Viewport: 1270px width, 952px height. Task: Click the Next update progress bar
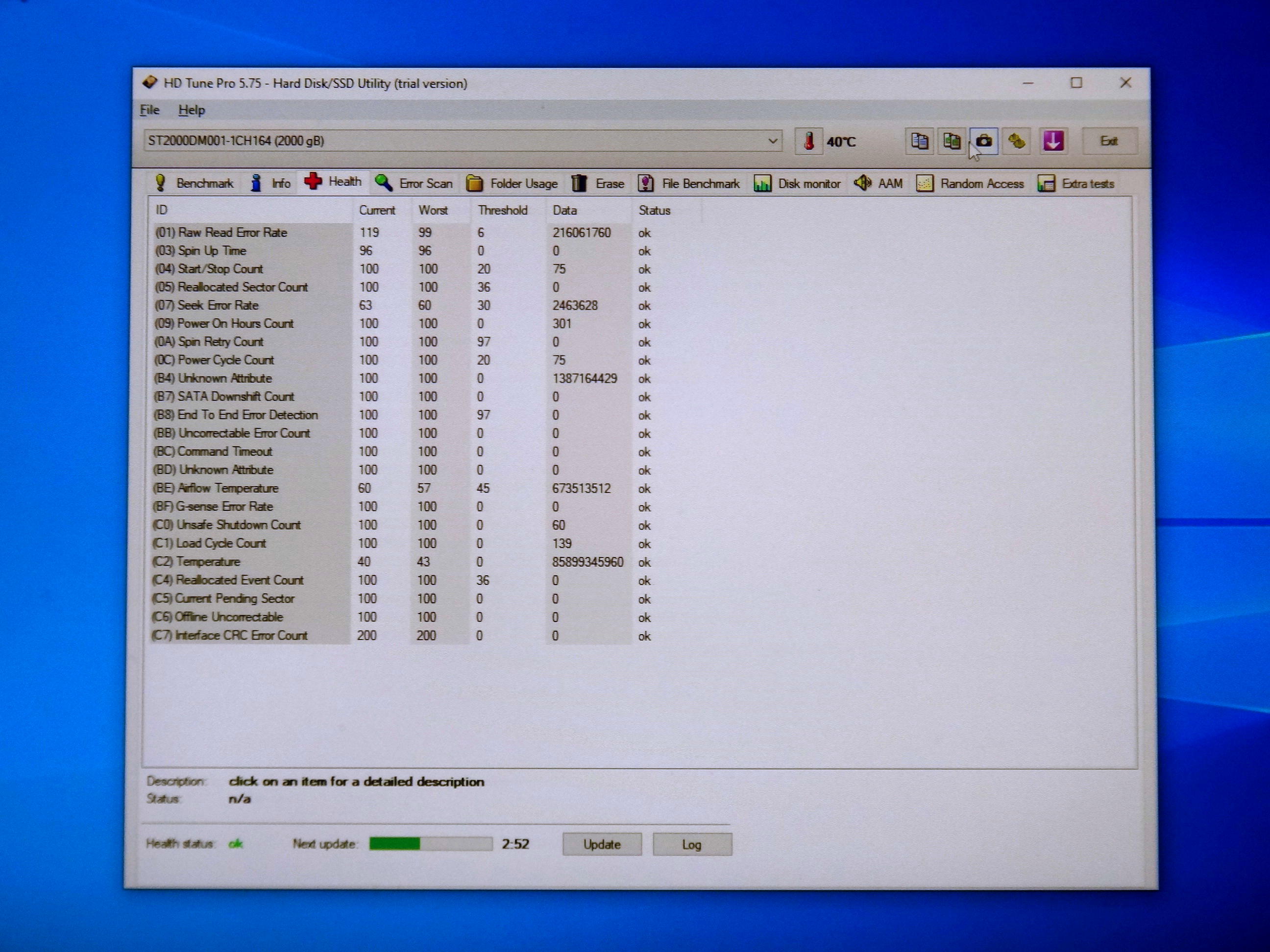(x=431, y=844)
